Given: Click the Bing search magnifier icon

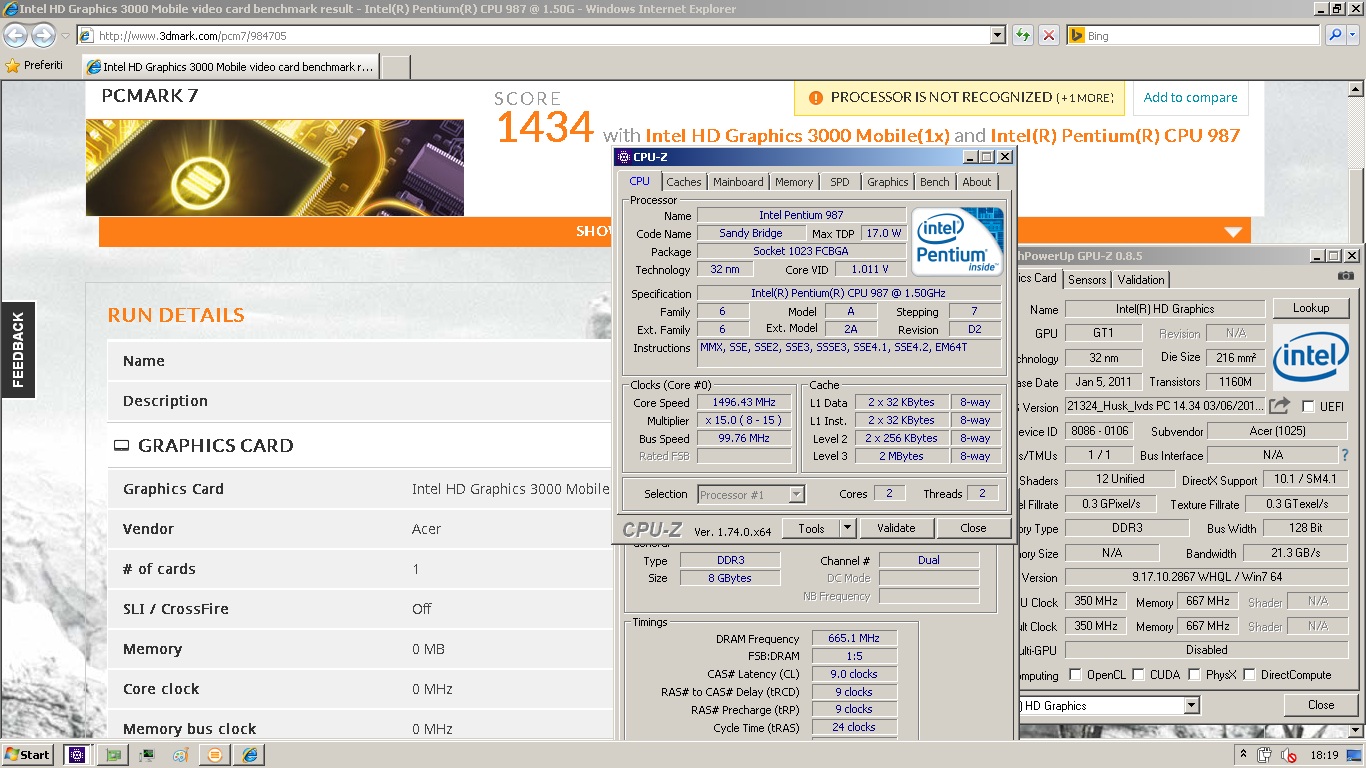Looking at the screenshot, I should (1335, 36).
